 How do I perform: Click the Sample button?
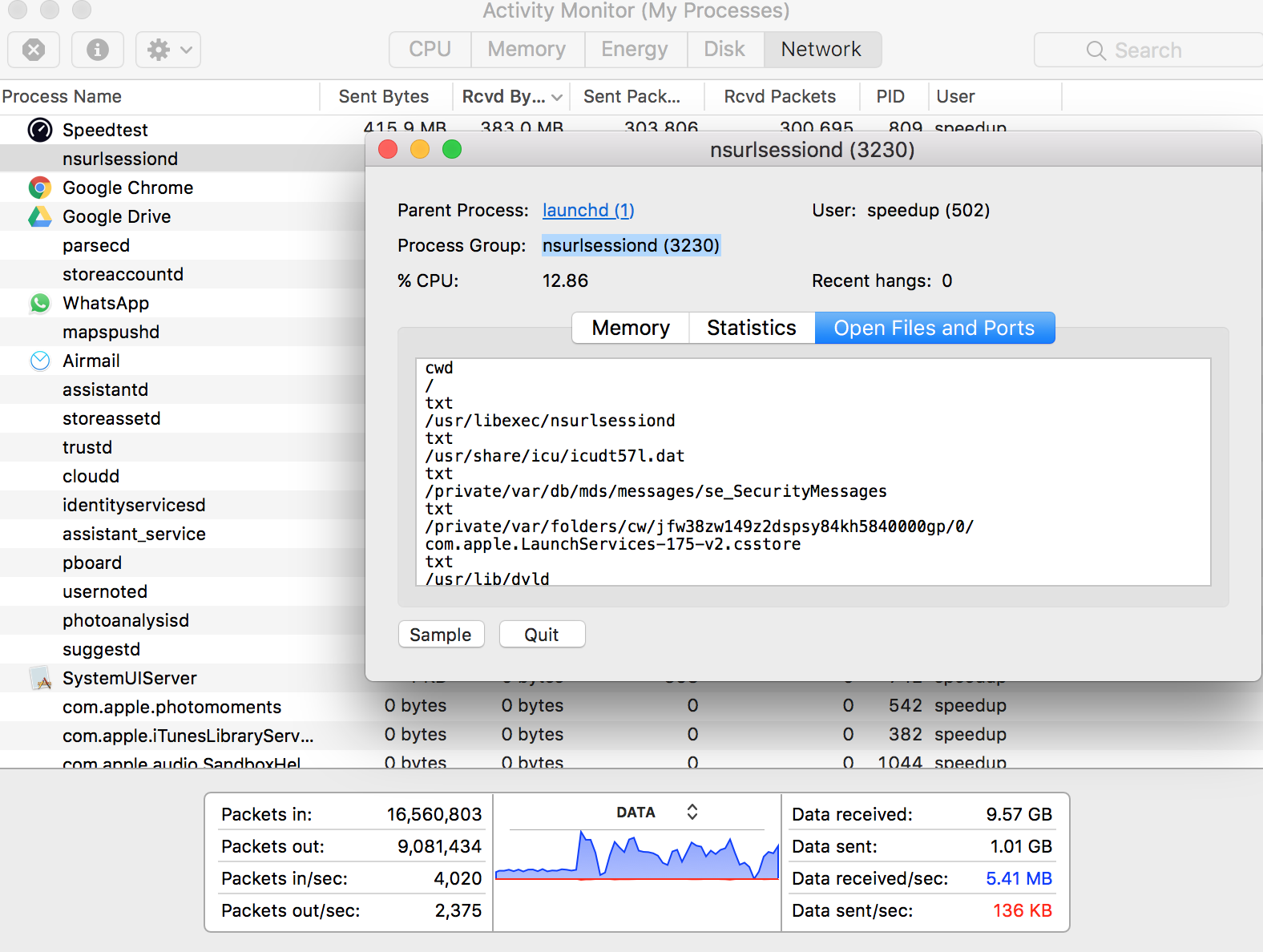tap(440, 635)
